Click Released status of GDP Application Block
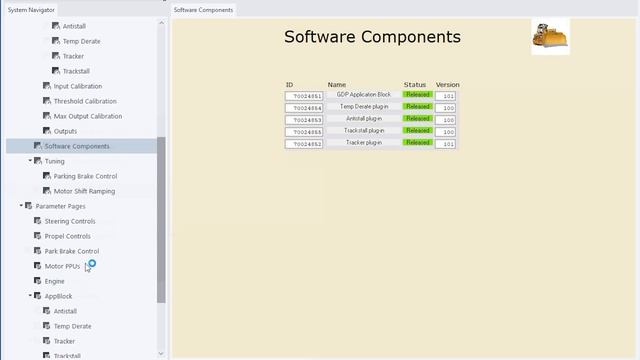Viewport: 640px width, 360px height. point(418,94)
